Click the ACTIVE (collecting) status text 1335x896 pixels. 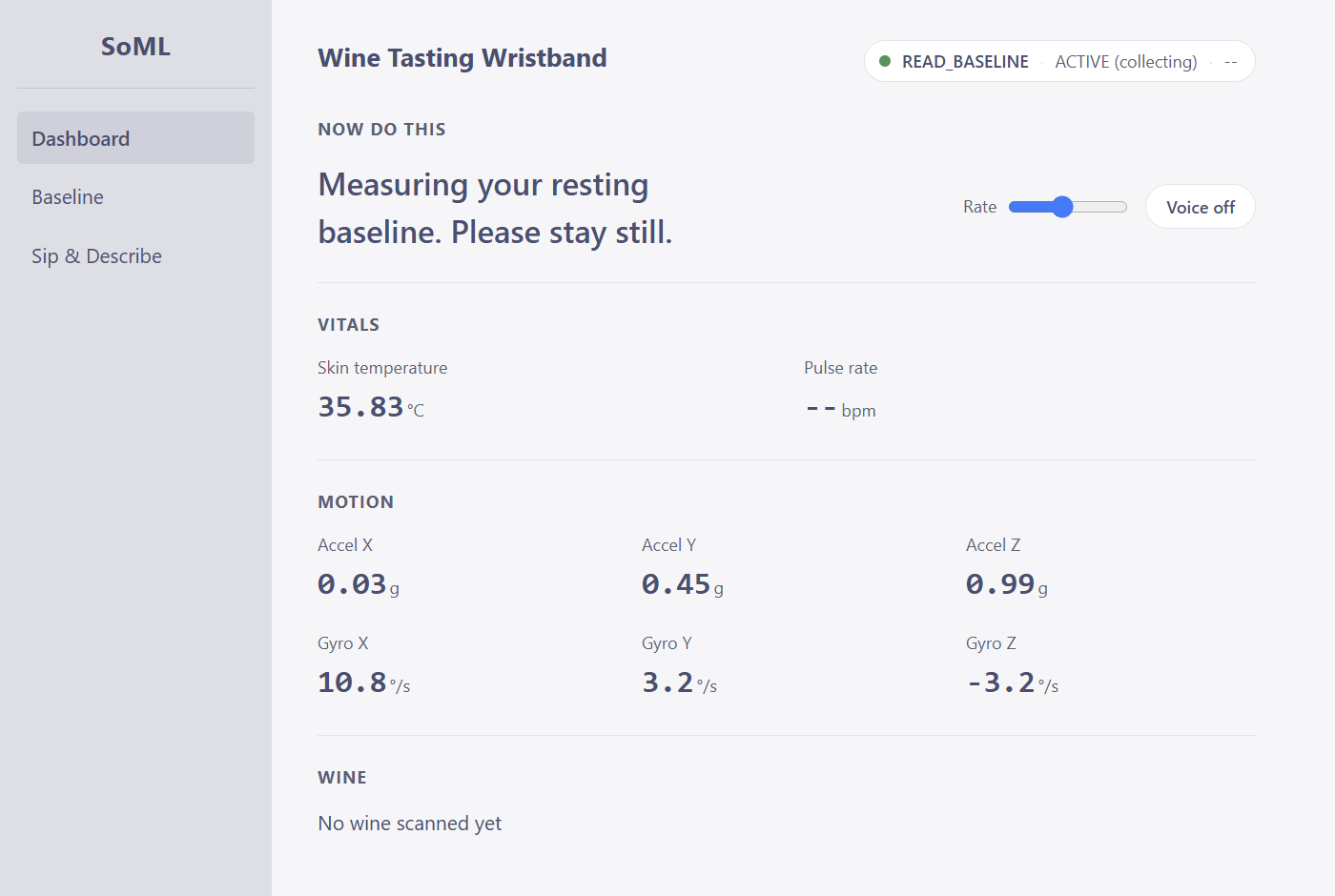click(x=1125, y=62)
